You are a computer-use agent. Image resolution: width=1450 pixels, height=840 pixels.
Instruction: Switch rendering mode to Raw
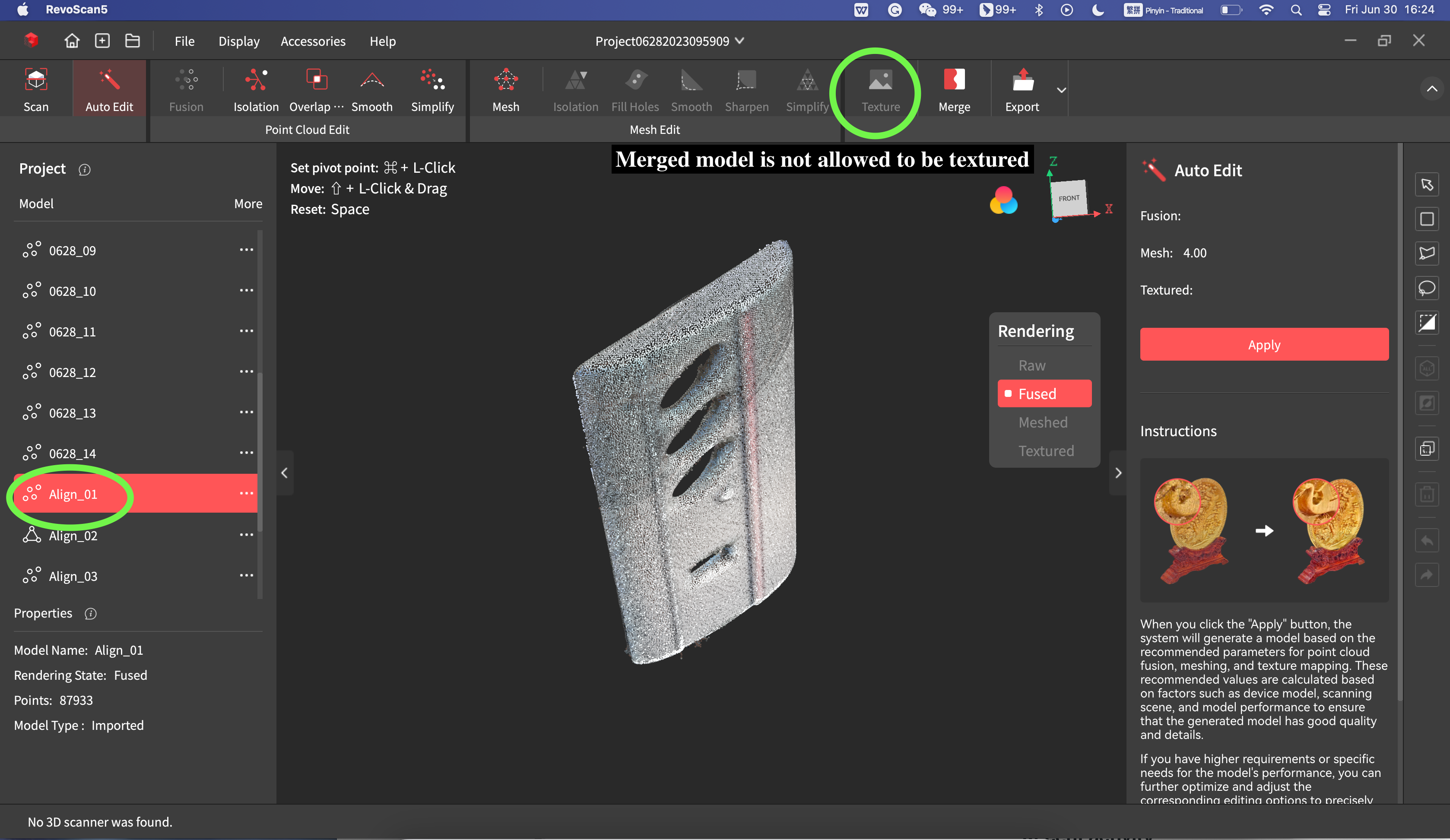pyautogui.click(x=1032, y=365)
